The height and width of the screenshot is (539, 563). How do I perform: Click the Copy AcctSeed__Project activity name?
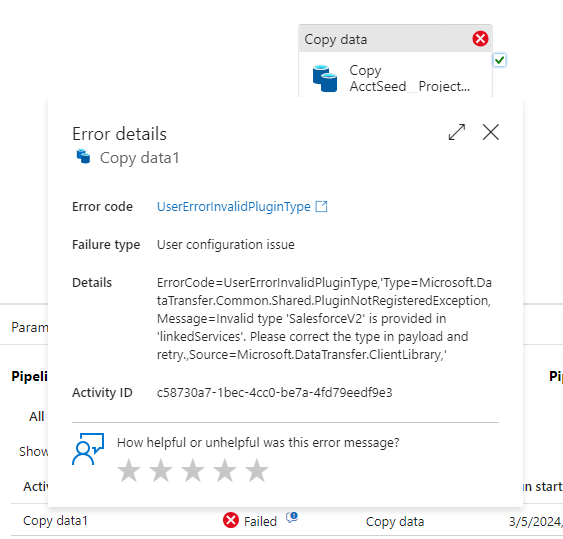[409, 78]
